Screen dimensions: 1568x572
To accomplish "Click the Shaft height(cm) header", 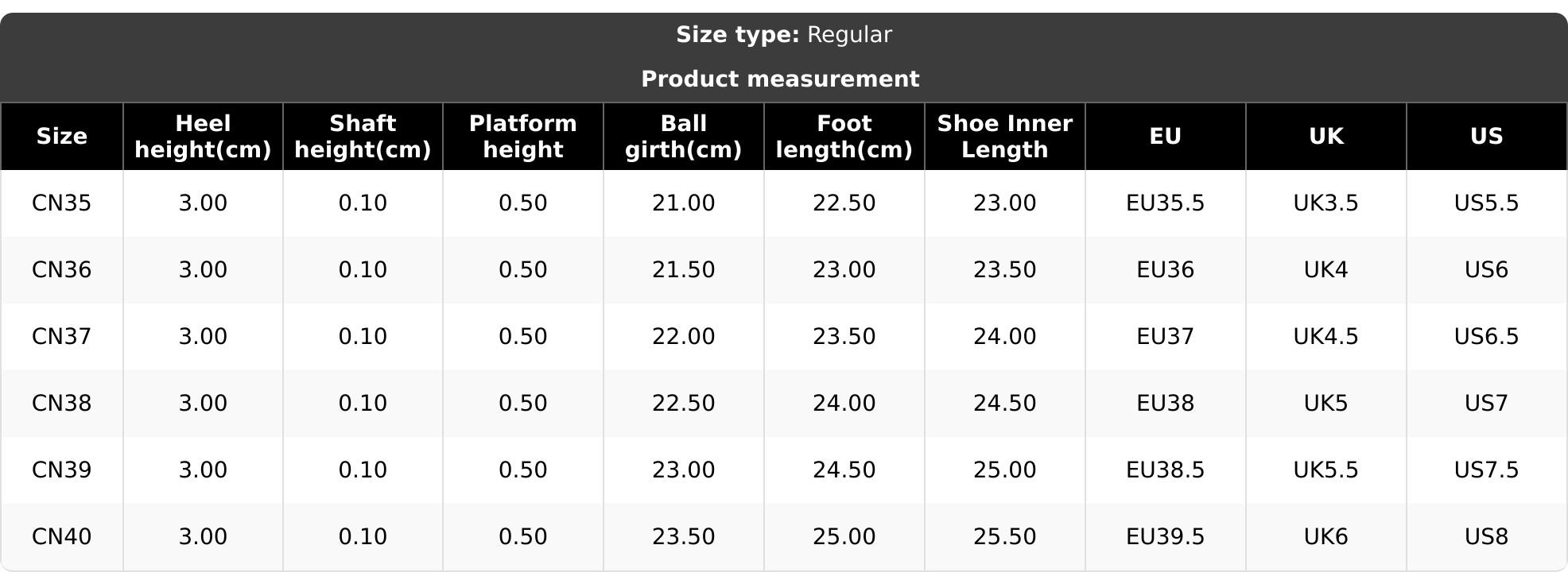I will (363, 137).
